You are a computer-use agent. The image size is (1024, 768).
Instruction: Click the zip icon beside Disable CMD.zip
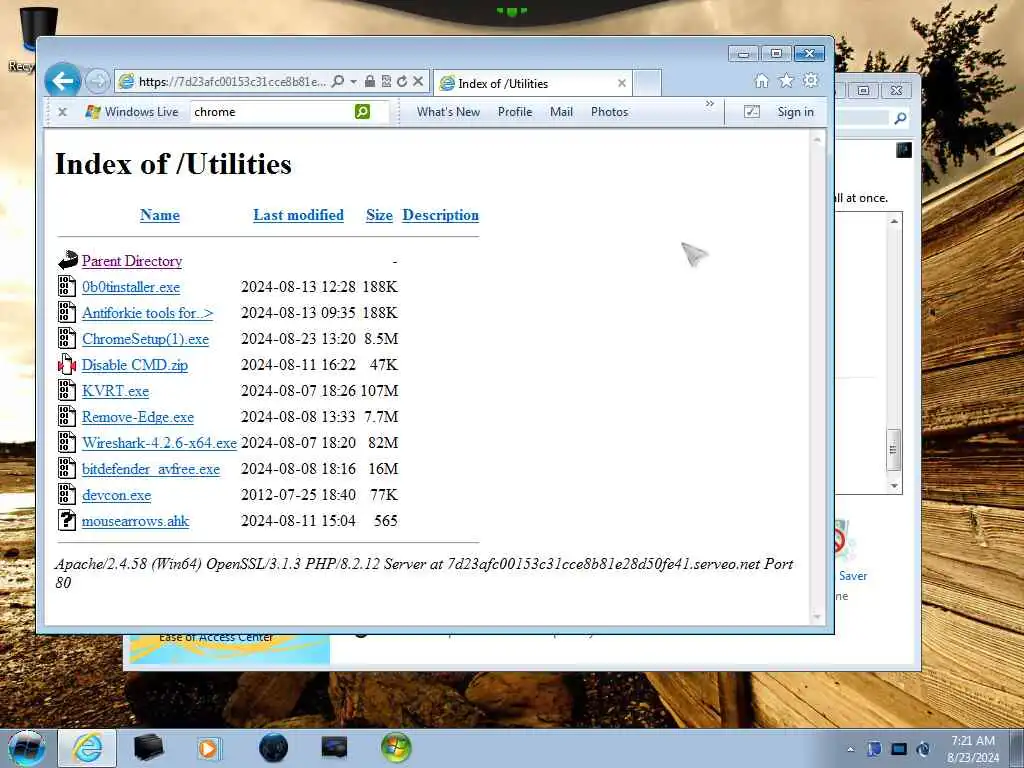67,364
